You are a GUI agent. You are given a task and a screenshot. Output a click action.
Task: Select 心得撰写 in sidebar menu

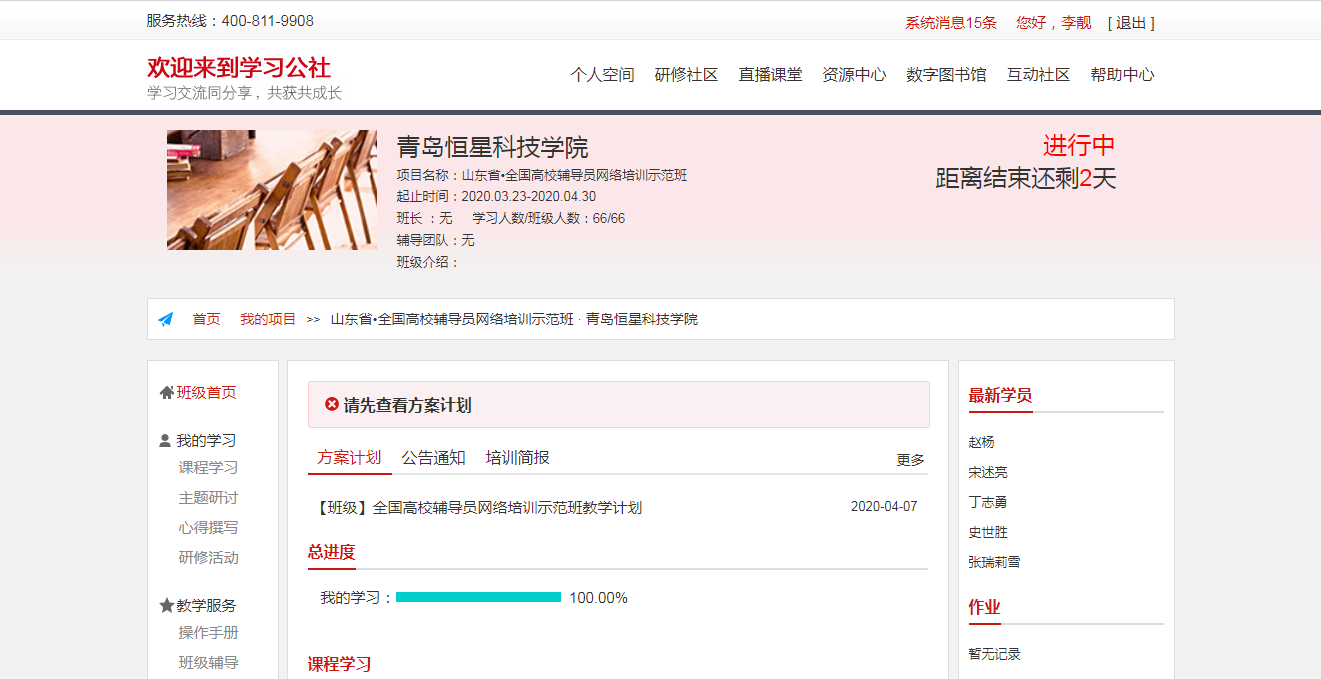[208, 527]
